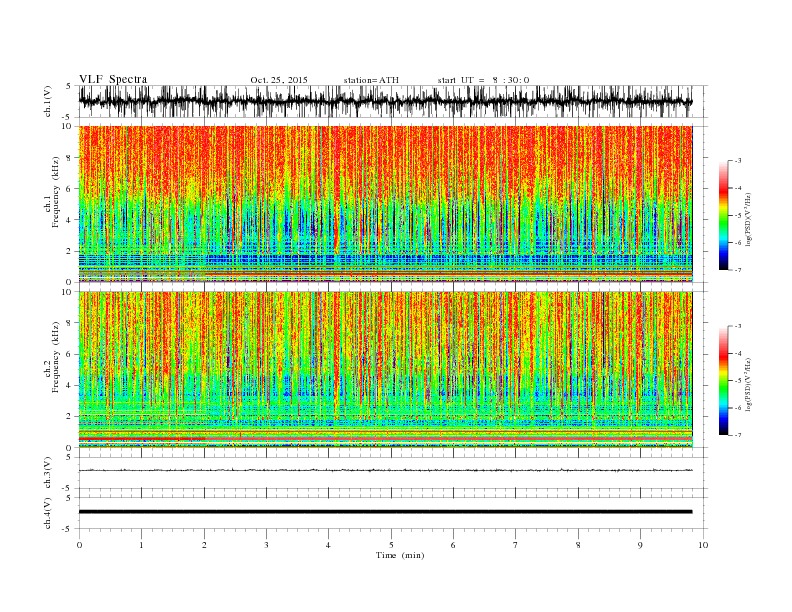Click the "ch.4(V)" axis label
This screenshot has height=612, width=792.
point(48,513)
